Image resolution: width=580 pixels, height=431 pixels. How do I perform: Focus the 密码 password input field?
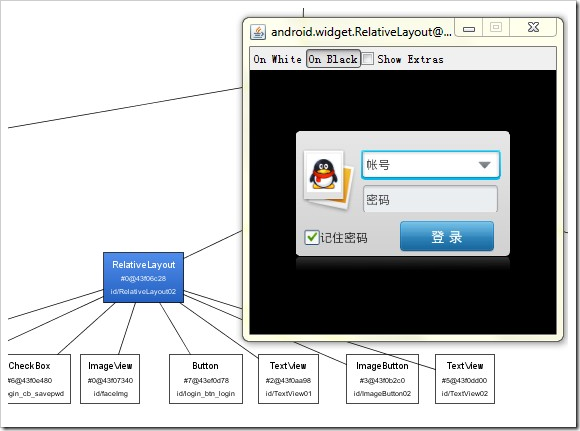[430, 199]
